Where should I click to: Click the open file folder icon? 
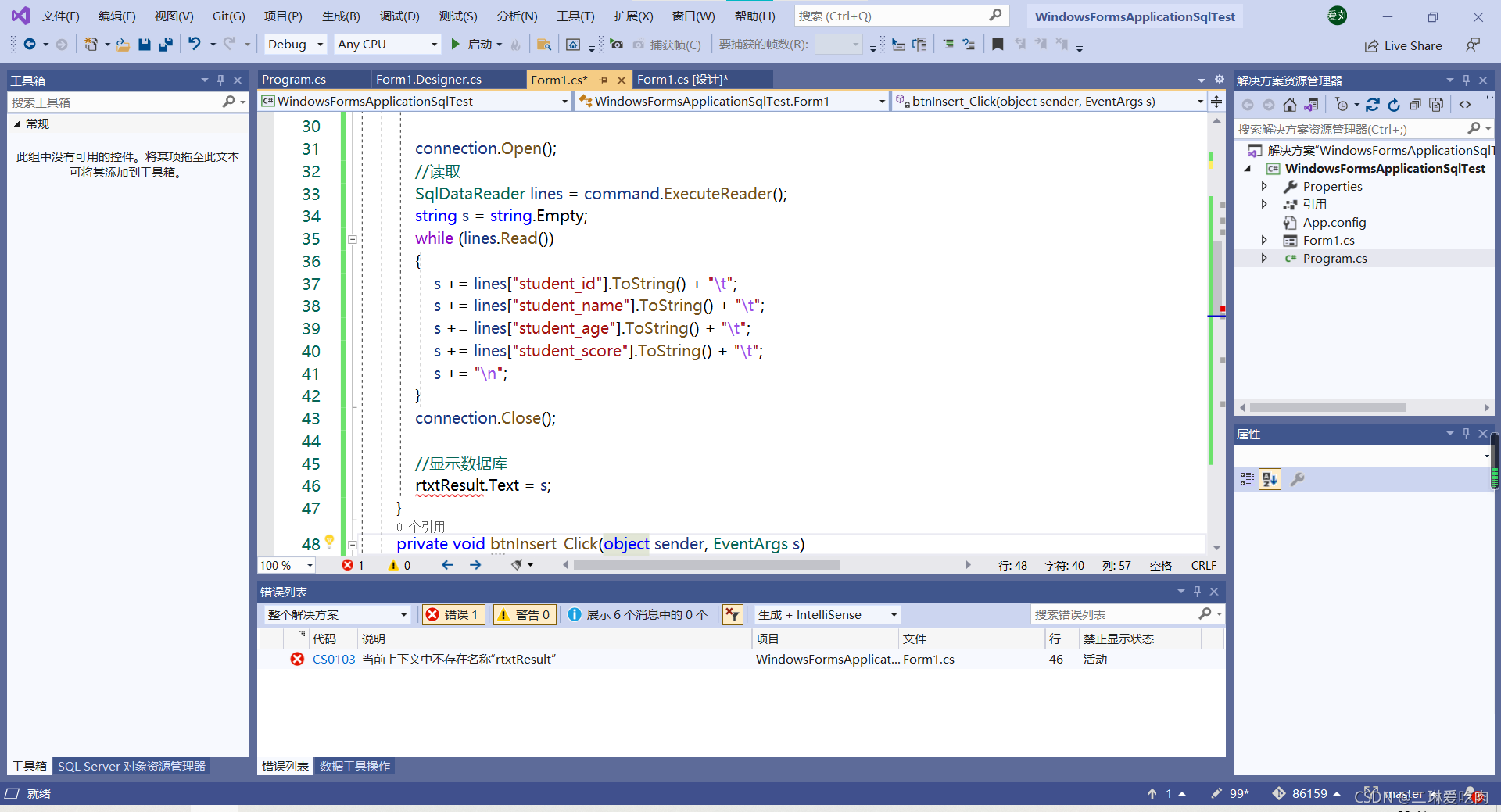pos(123,45)
